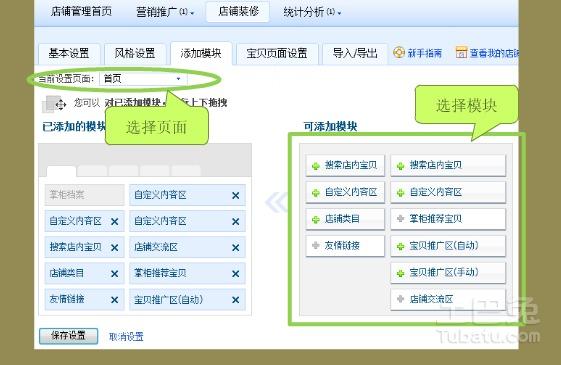Viewport: 561px width, 365px height.
Task: Click grey plus icon on available 掌柜推荐宝贝
Action: [400, 218]
